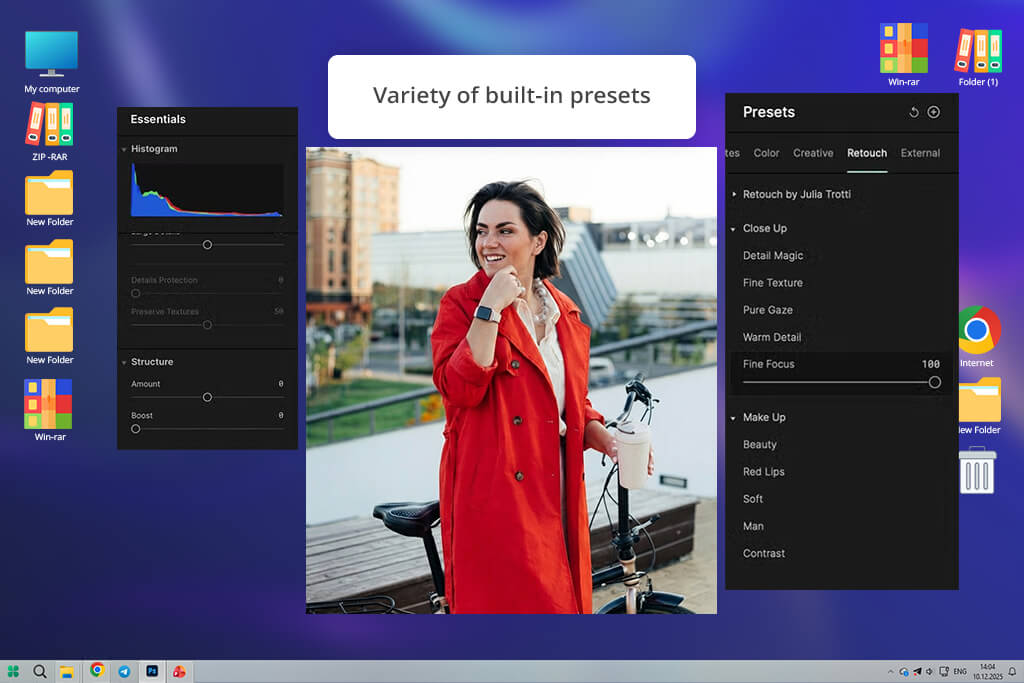Click the woman in red coat photo
Screen dimensions: 1024x683
pyautogui.click(x=511, y=380)
